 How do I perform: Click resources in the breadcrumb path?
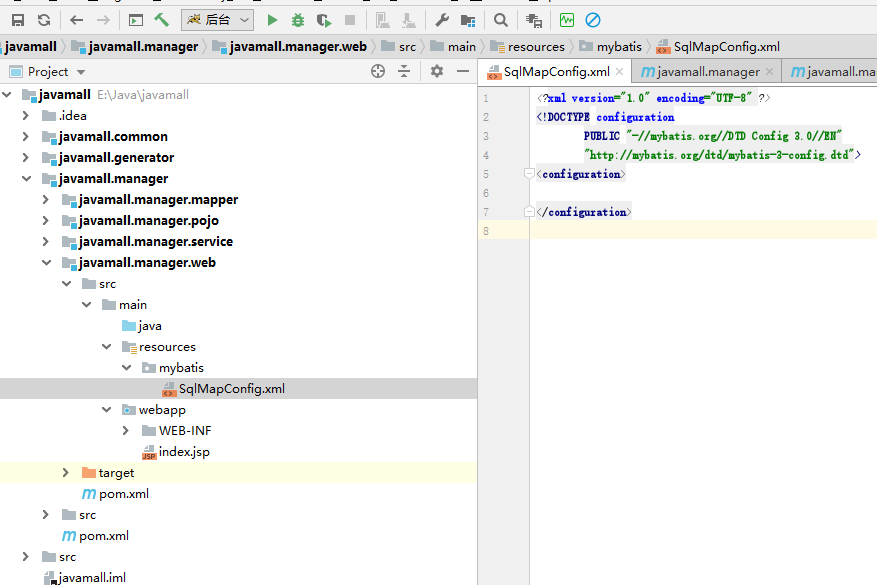point(535,47)
